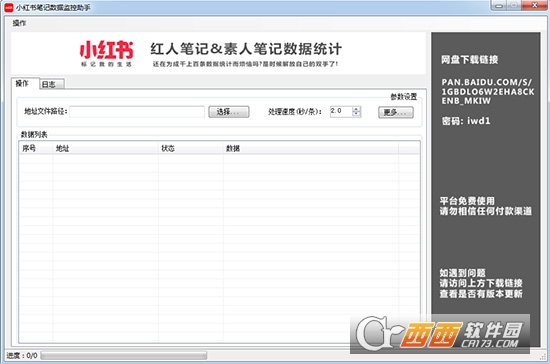Select the 操作 tab

pos(25,83)
